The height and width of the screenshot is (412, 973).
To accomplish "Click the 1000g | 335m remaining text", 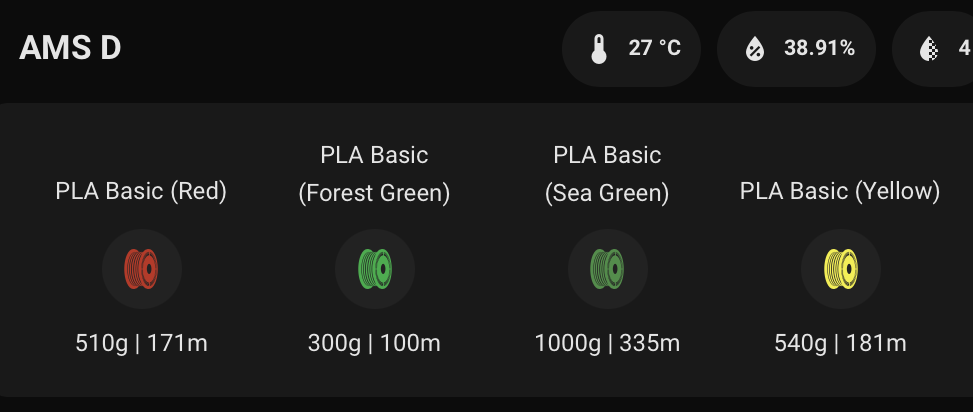I will (608, 343).
